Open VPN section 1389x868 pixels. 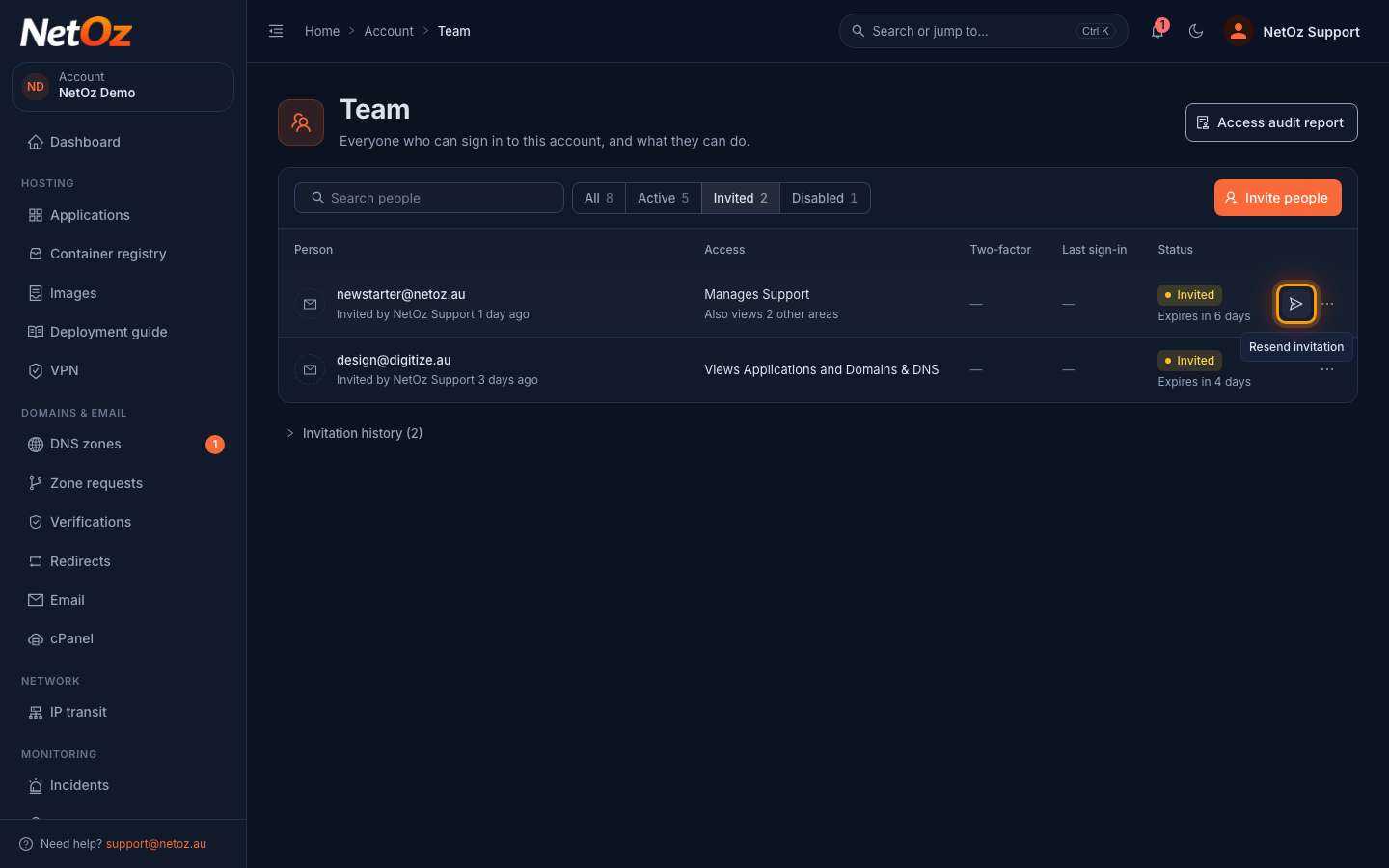(x=123, y=370)
